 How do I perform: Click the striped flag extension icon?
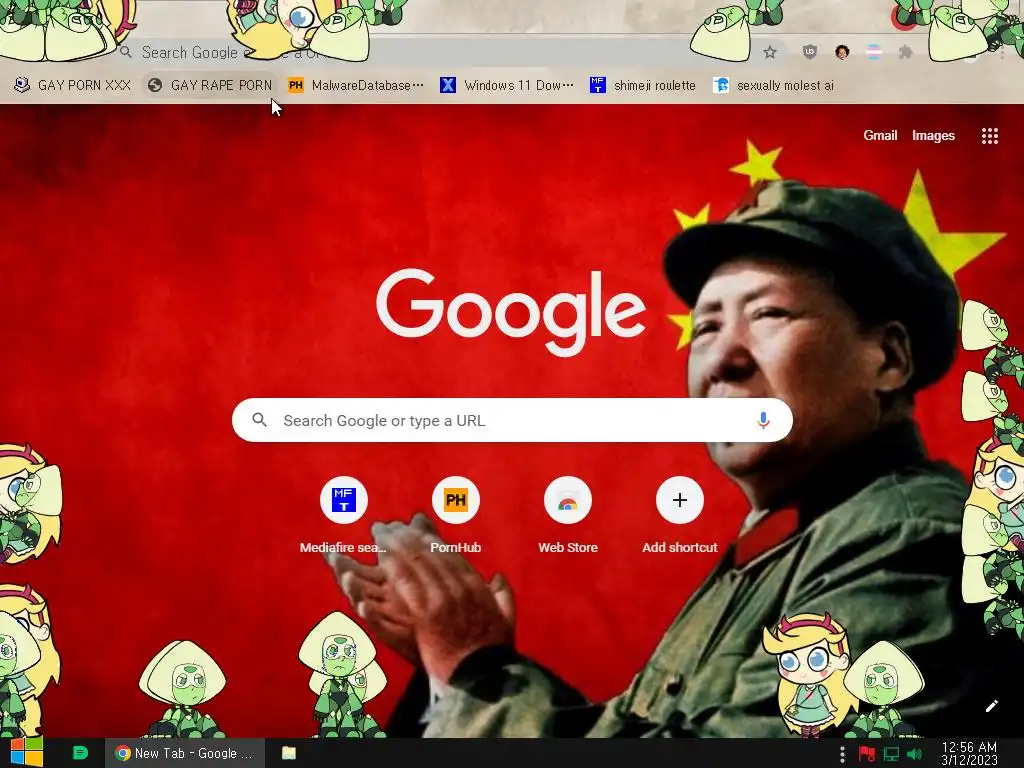click(x=874, y=52)
